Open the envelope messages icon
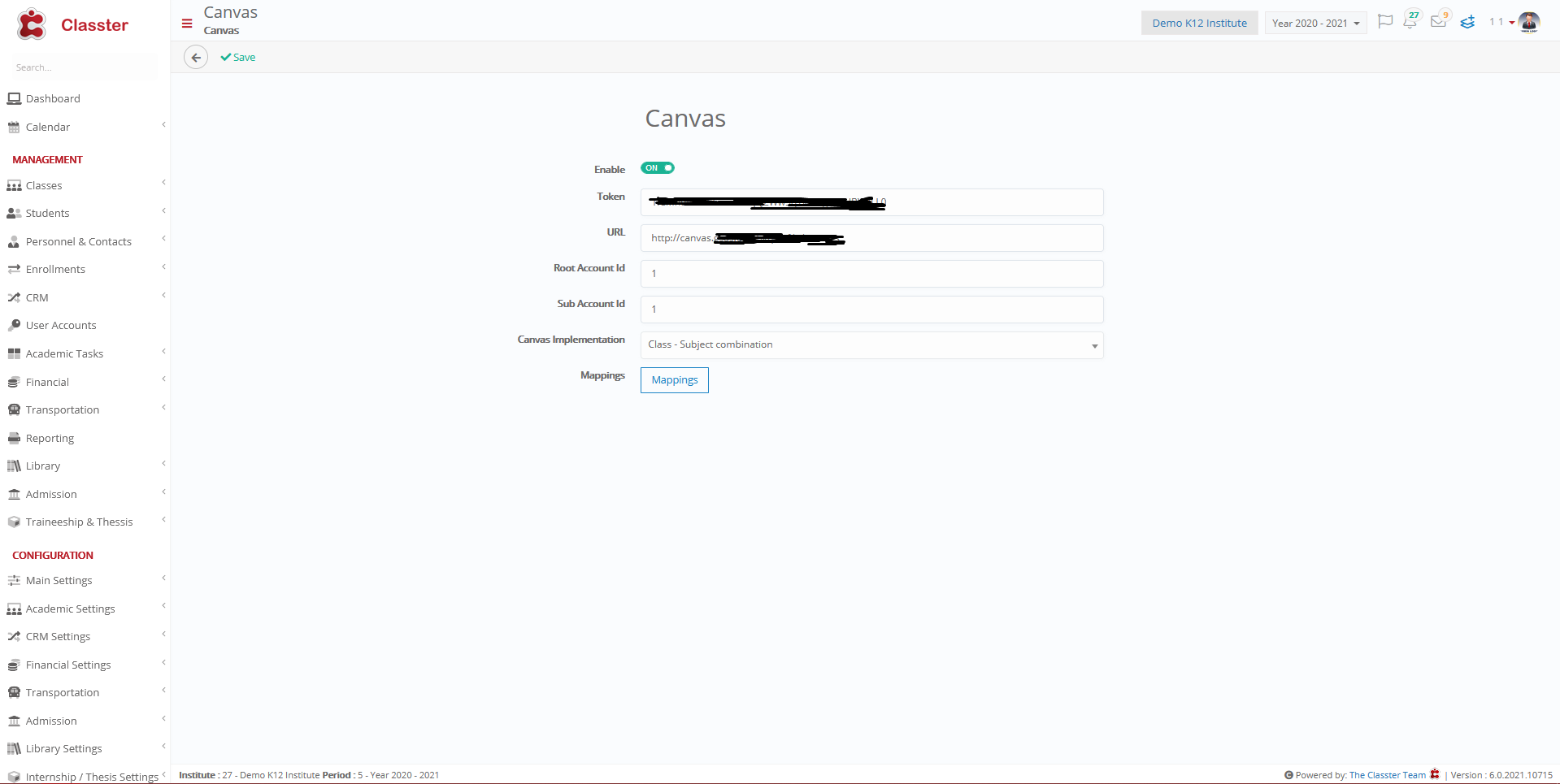This screenshot has width=1560, height=784. pos(1439,21)
